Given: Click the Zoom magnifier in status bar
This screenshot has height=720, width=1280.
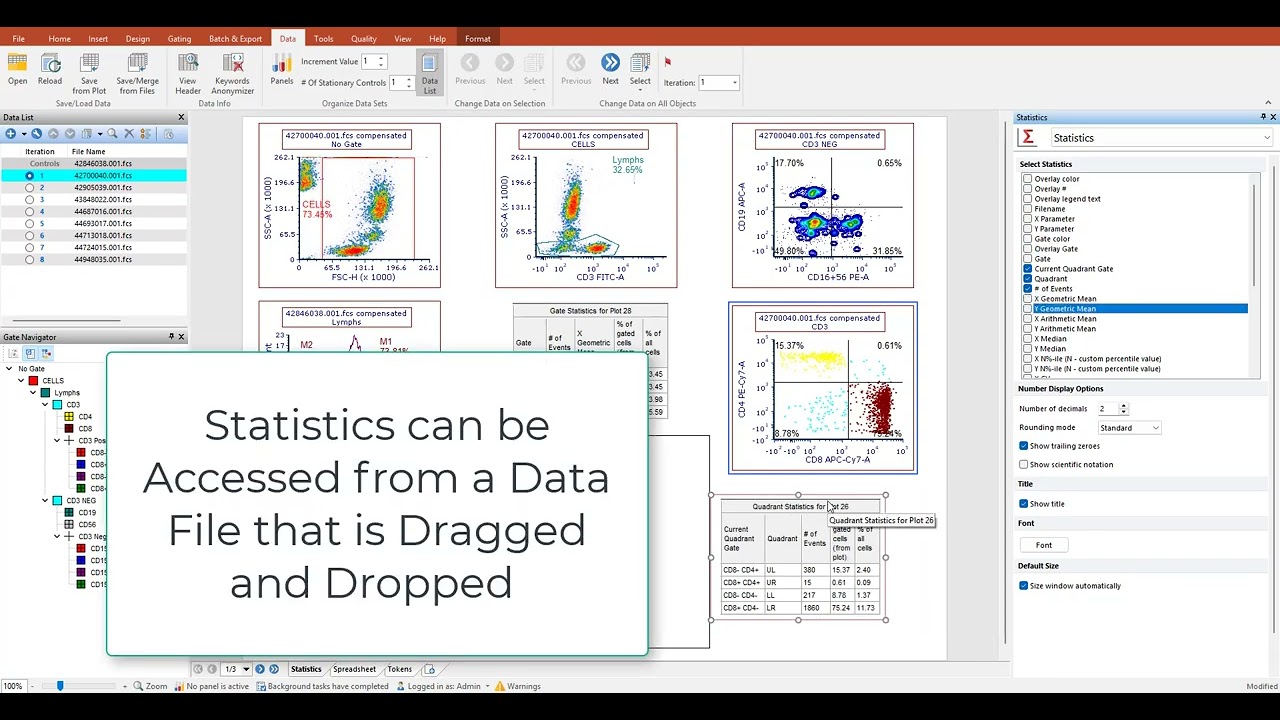Looking at the screenshot, I should click(x=138, y=686).
